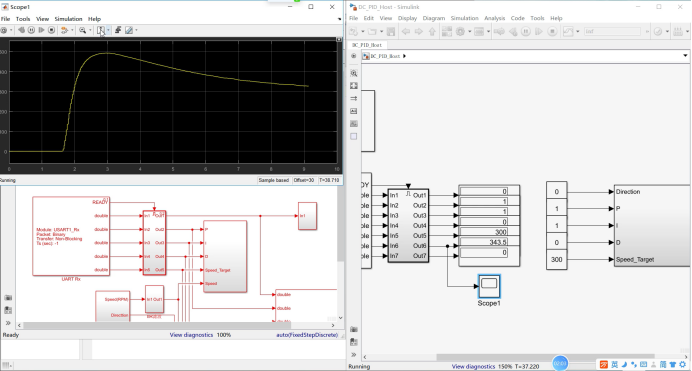Image resolution: width=692 pixels, height=371 pixels.
Task: Click highlight block icon in Scope1 toolbar
Action: [64, 30]
